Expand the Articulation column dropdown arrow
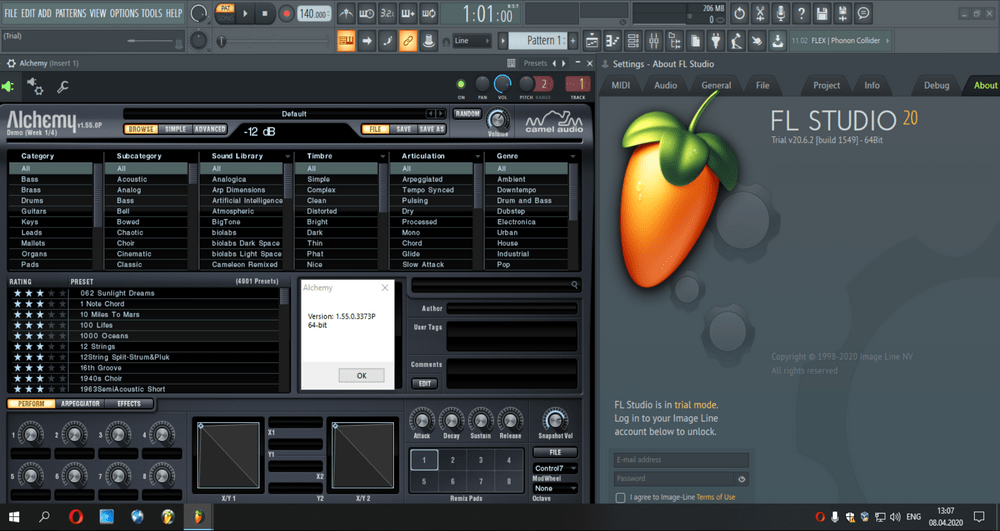The height and width of the screenshot is (531, 1000). [x=478, y=156]
